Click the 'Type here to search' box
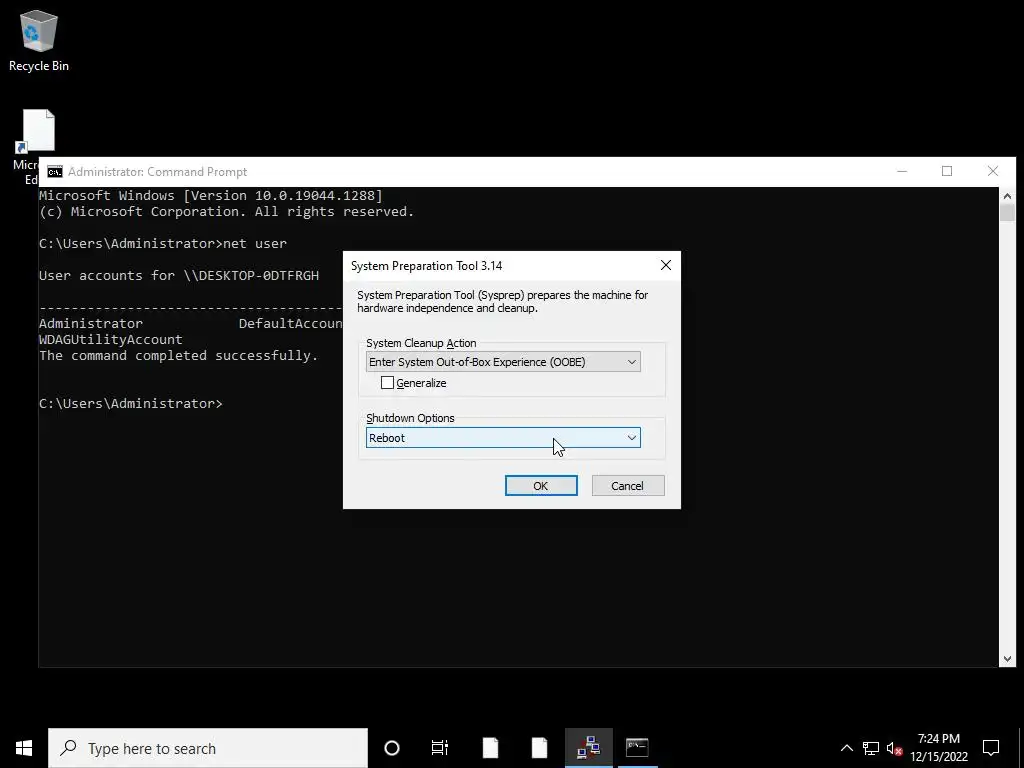The image size is (1024, 768). (x=208, y=748)
